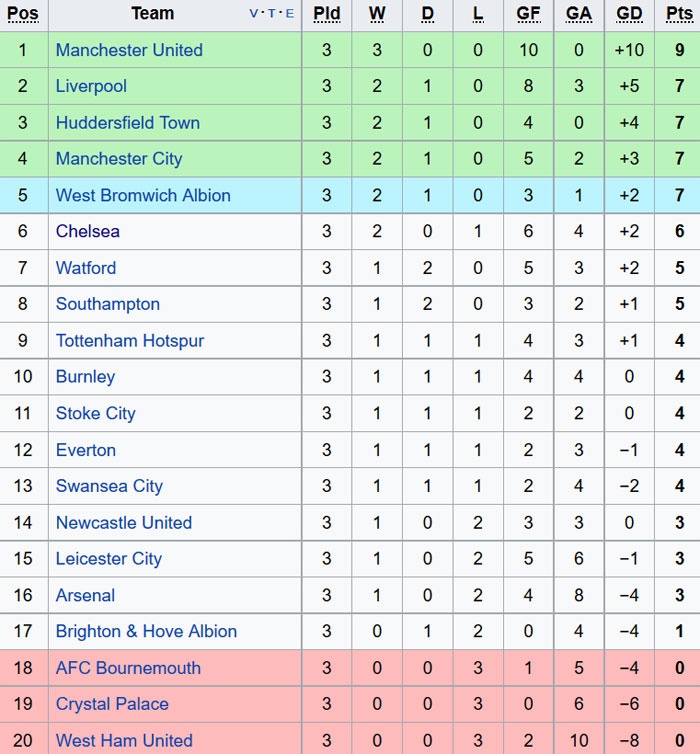Click the V (view template) link
This screenshot has height=754, width=700.
(254, 14)
